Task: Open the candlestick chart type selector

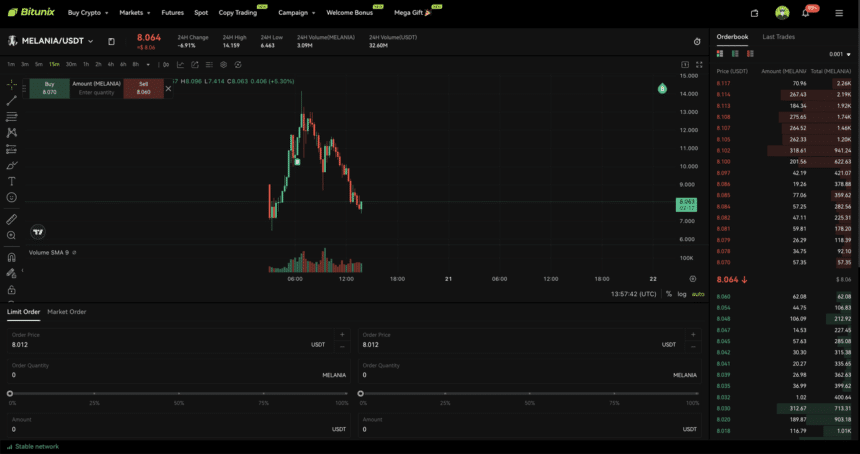Action: (x=166, y=65)
